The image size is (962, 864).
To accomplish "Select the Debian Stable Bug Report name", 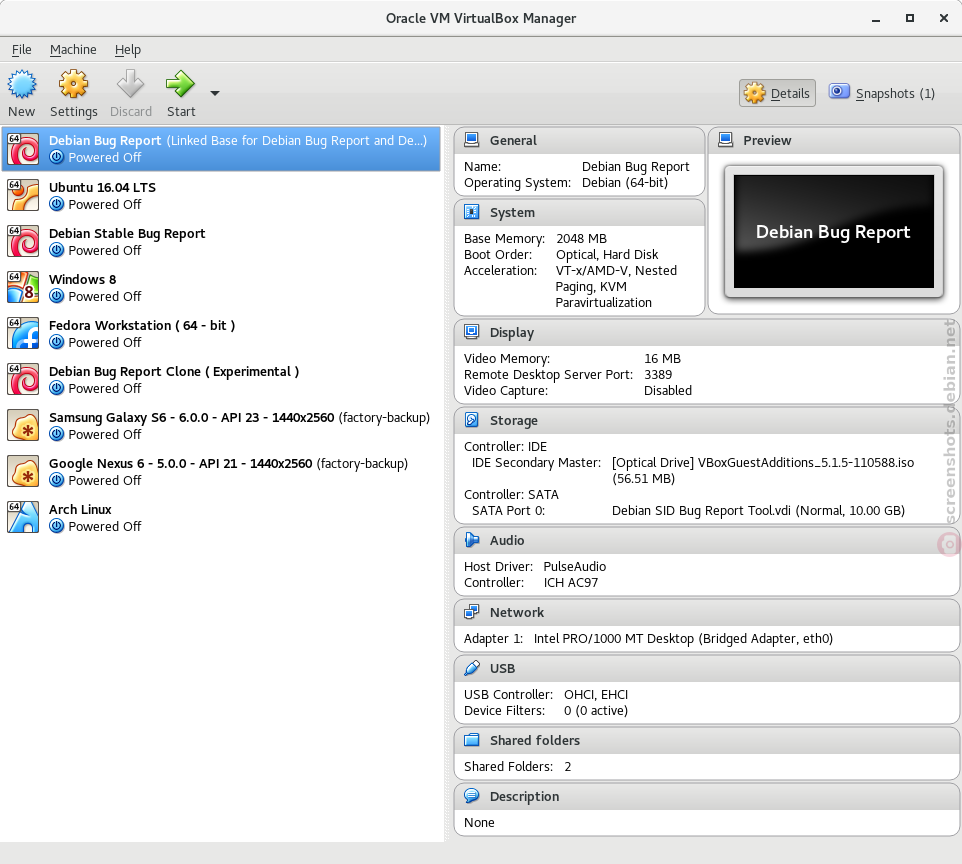I will click(x=127, y=233).
